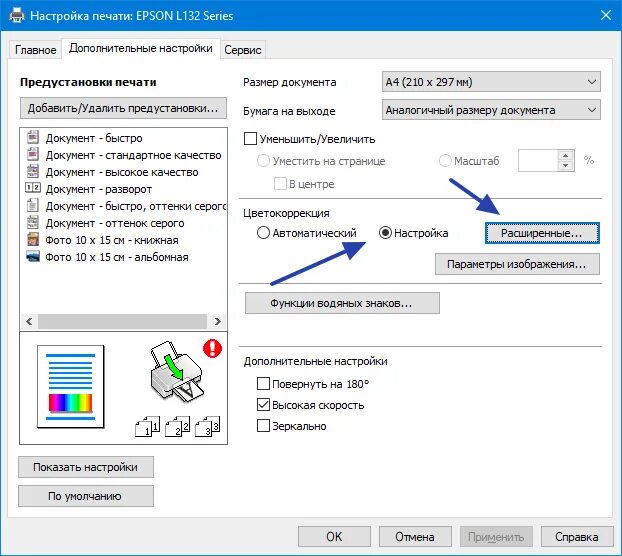Click the icon of 'Документ - быстро, оттенки серого'
This screenshot has height=556, width=622.
click(33, 205)
